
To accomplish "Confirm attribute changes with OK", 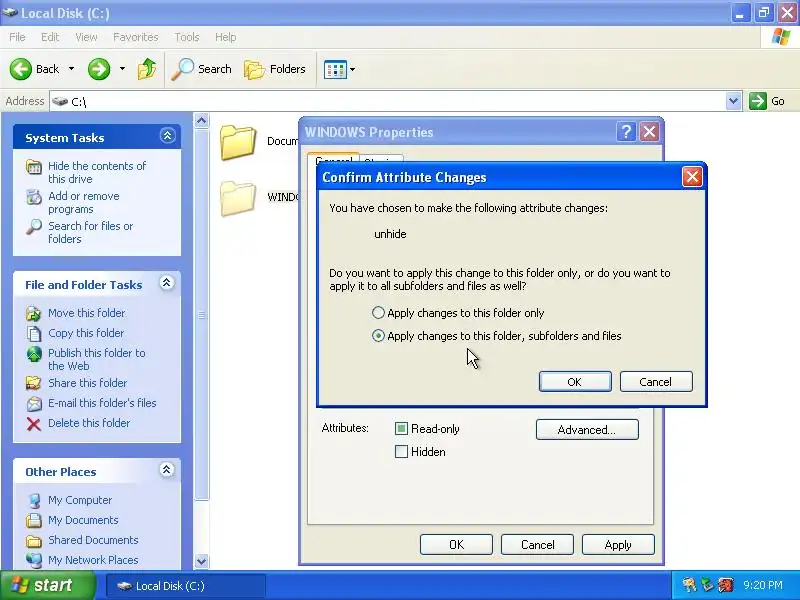I will pos(575,382).
